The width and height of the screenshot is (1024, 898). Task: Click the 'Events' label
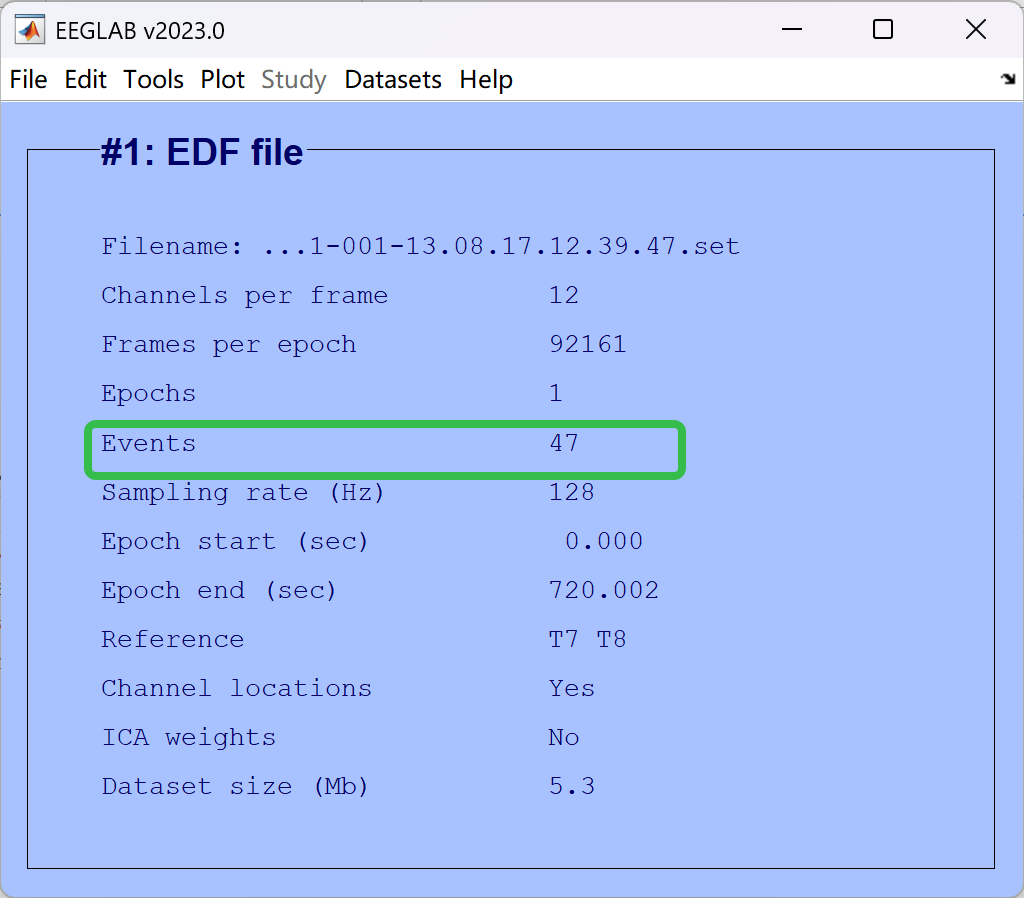coord(148,443)
